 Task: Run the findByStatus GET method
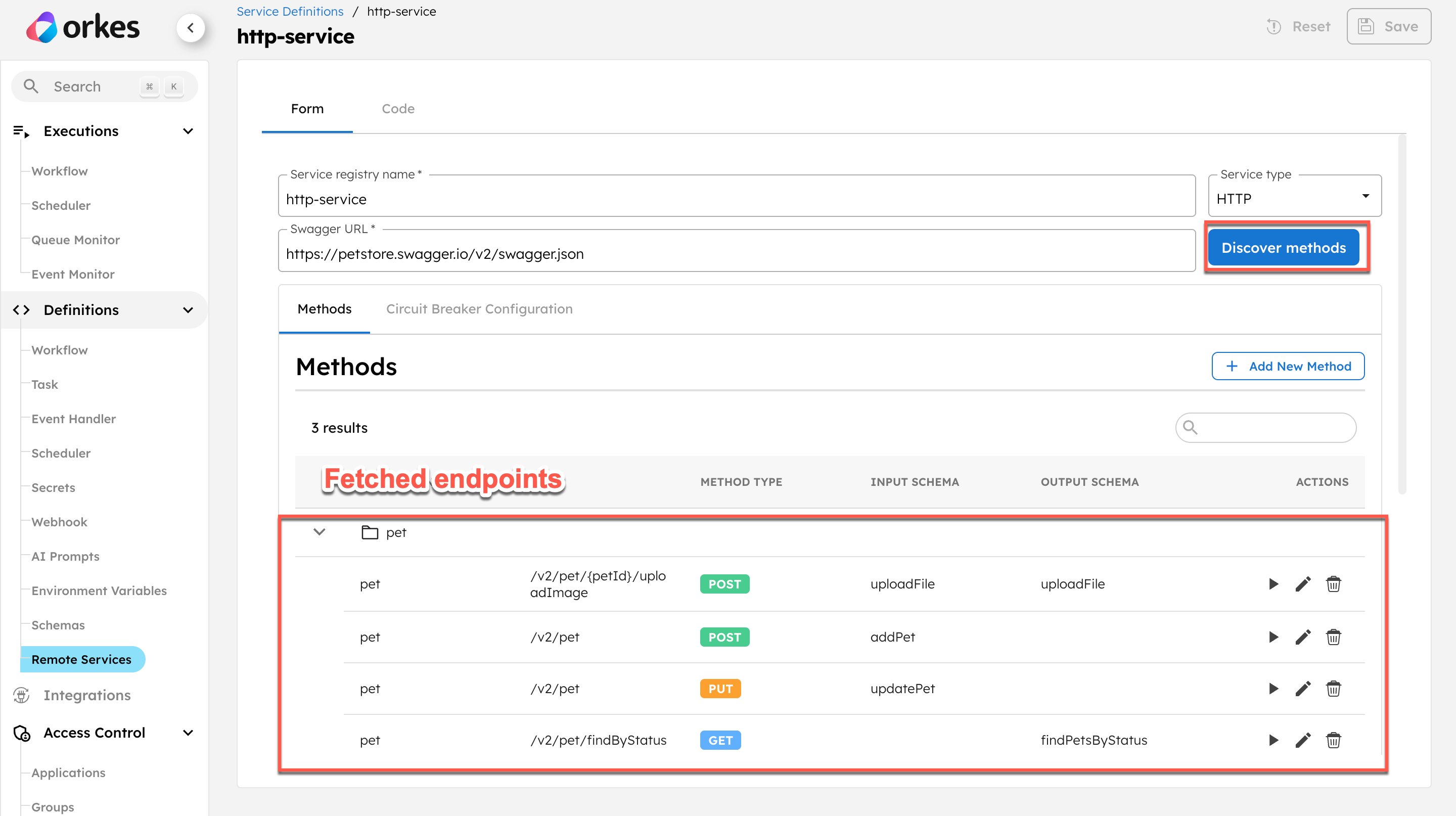[1273, 740]
